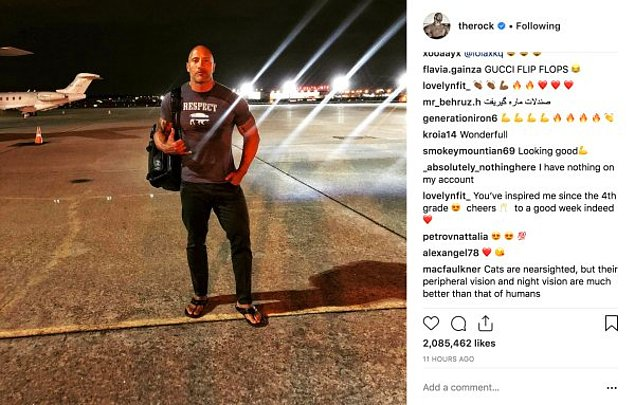Open therock username link

click(x=476, y=26)
